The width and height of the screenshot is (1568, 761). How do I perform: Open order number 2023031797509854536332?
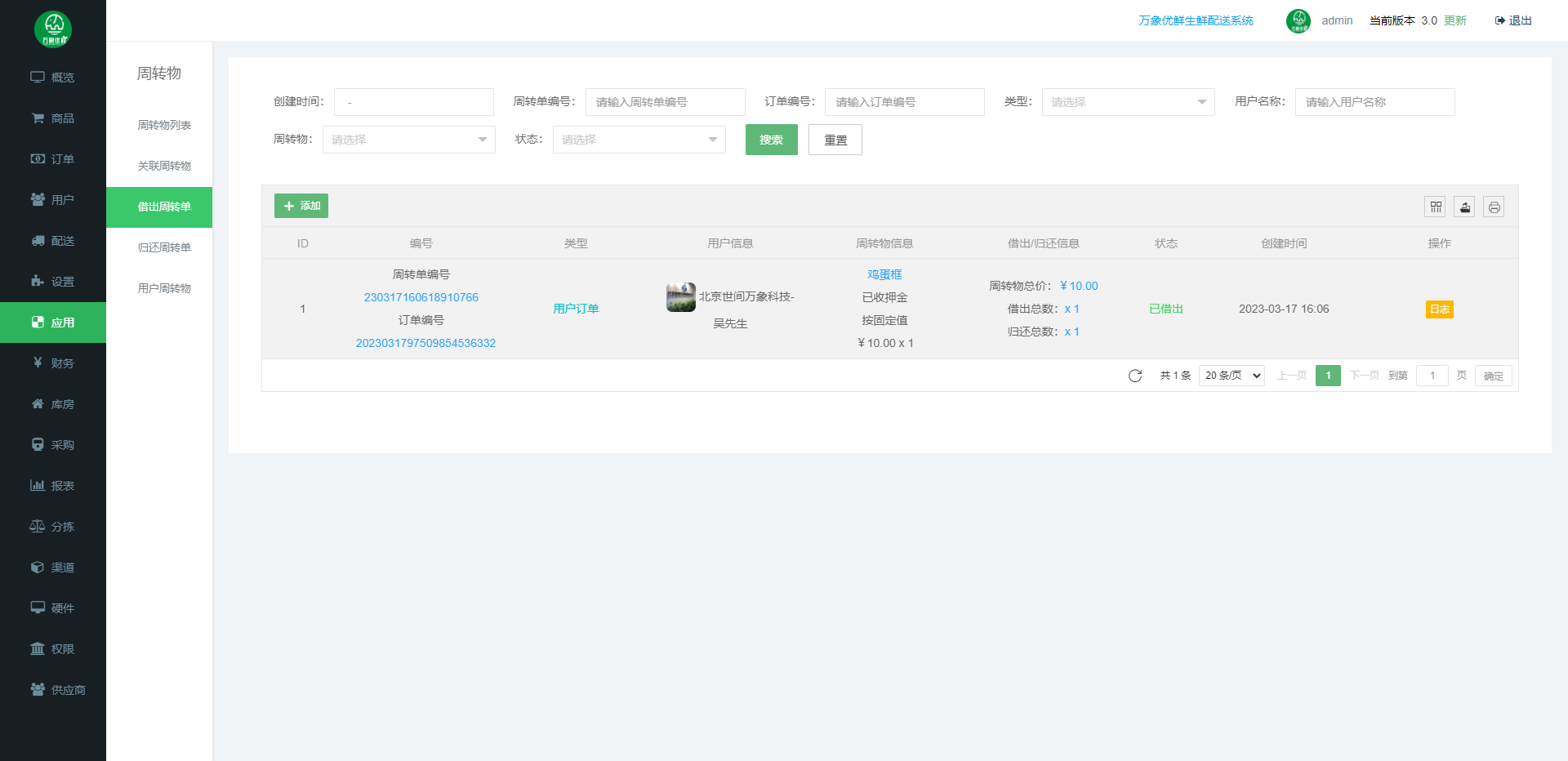[425, 343]
